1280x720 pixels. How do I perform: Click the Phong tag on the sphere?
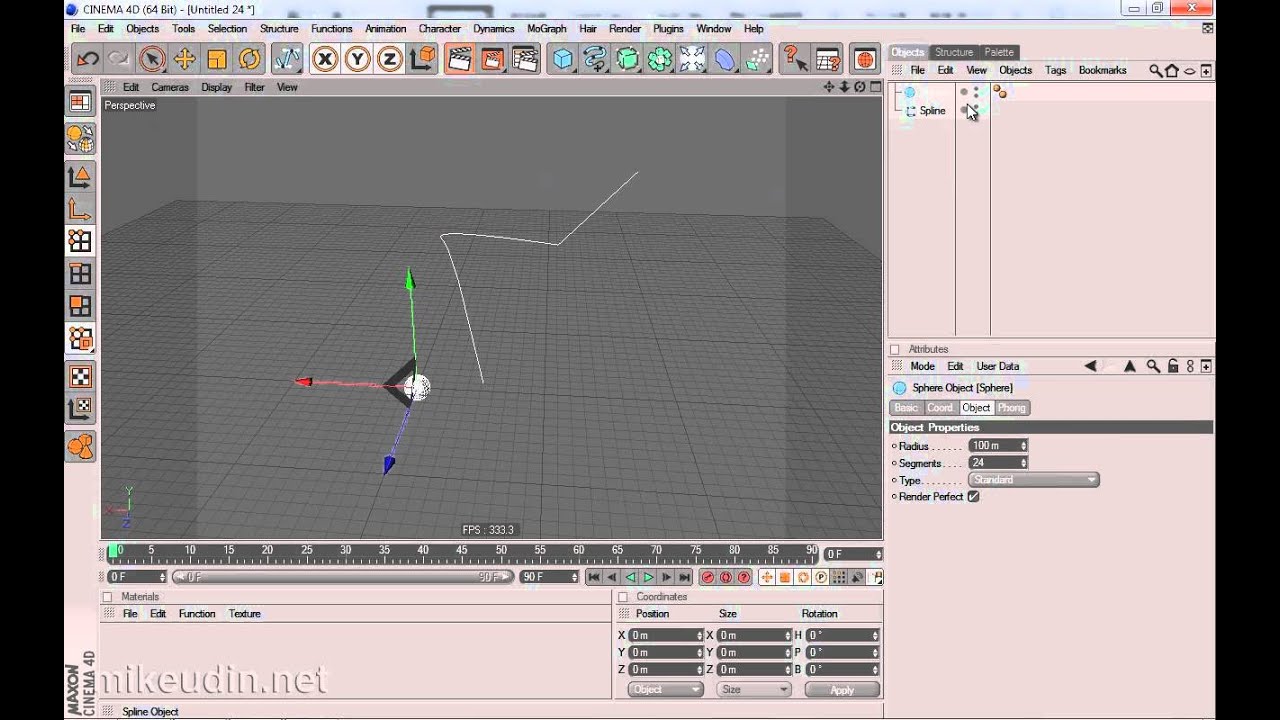999,92
